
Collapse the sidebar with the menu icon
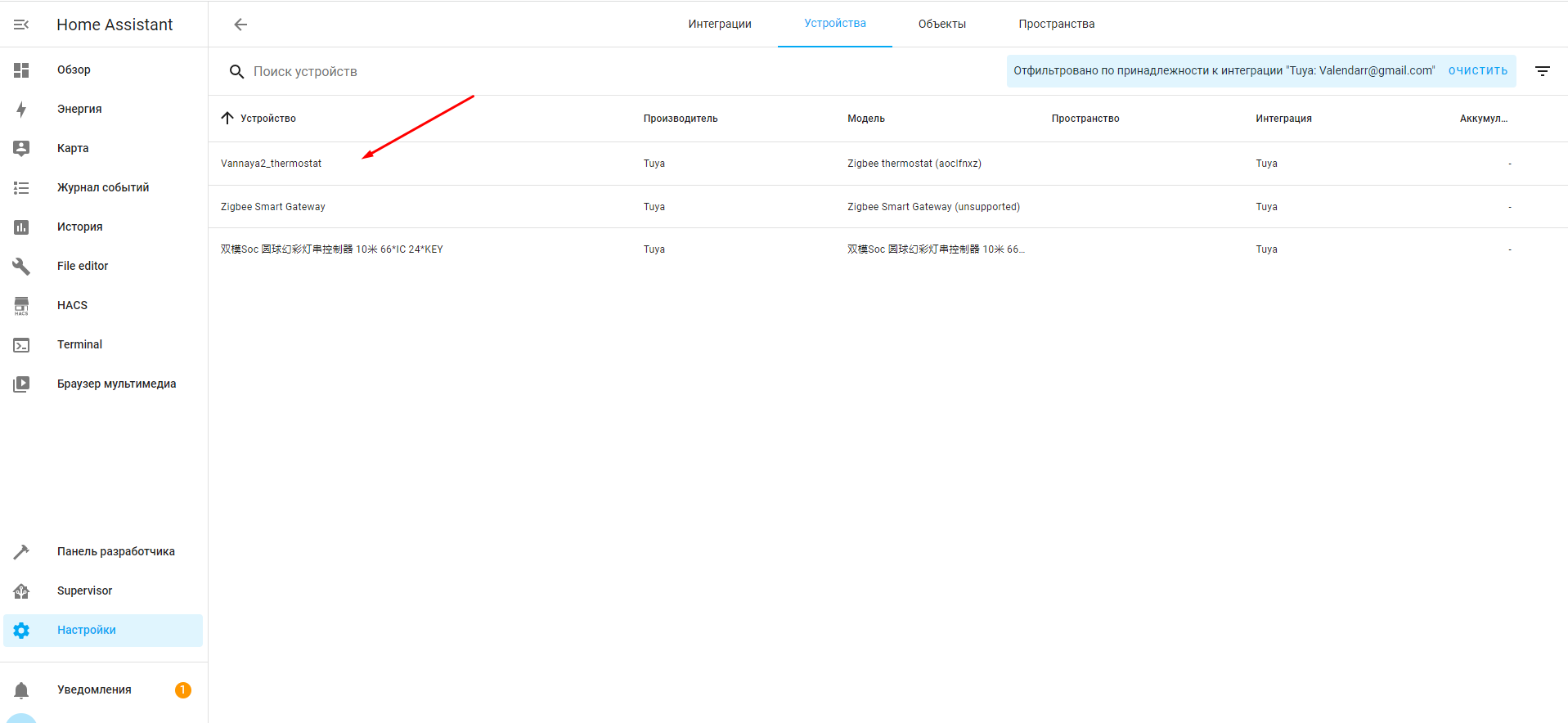pos(21,25)
